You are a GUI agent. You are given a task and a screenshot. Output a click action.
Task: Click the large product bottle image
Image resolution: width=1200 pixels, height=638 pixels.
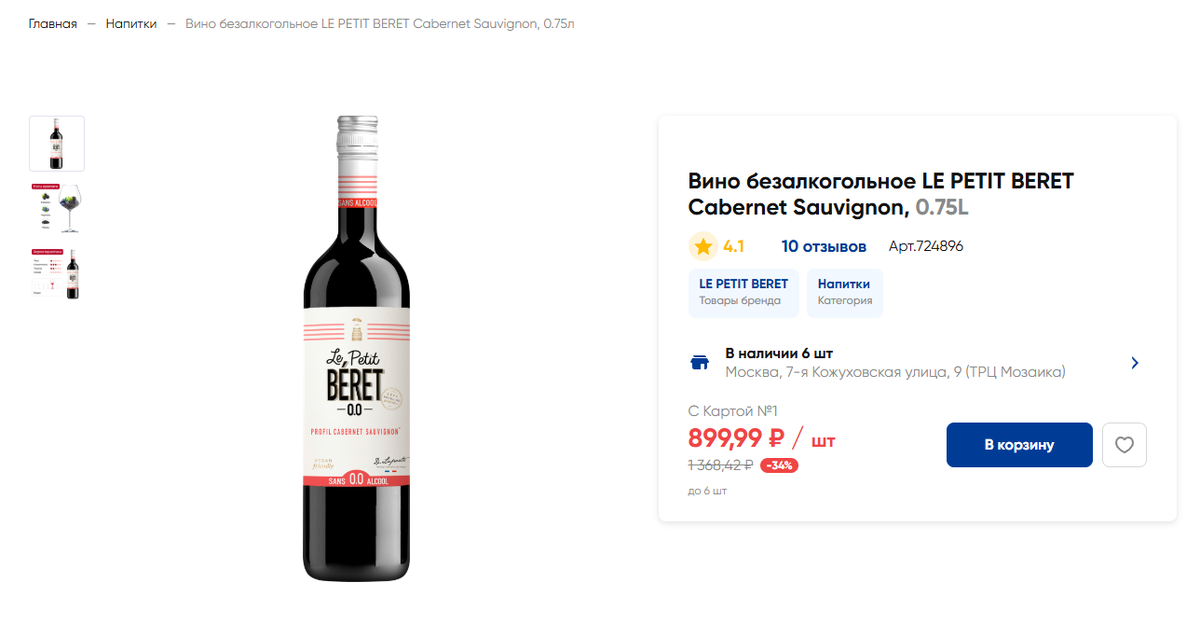(x=357, y=350)
